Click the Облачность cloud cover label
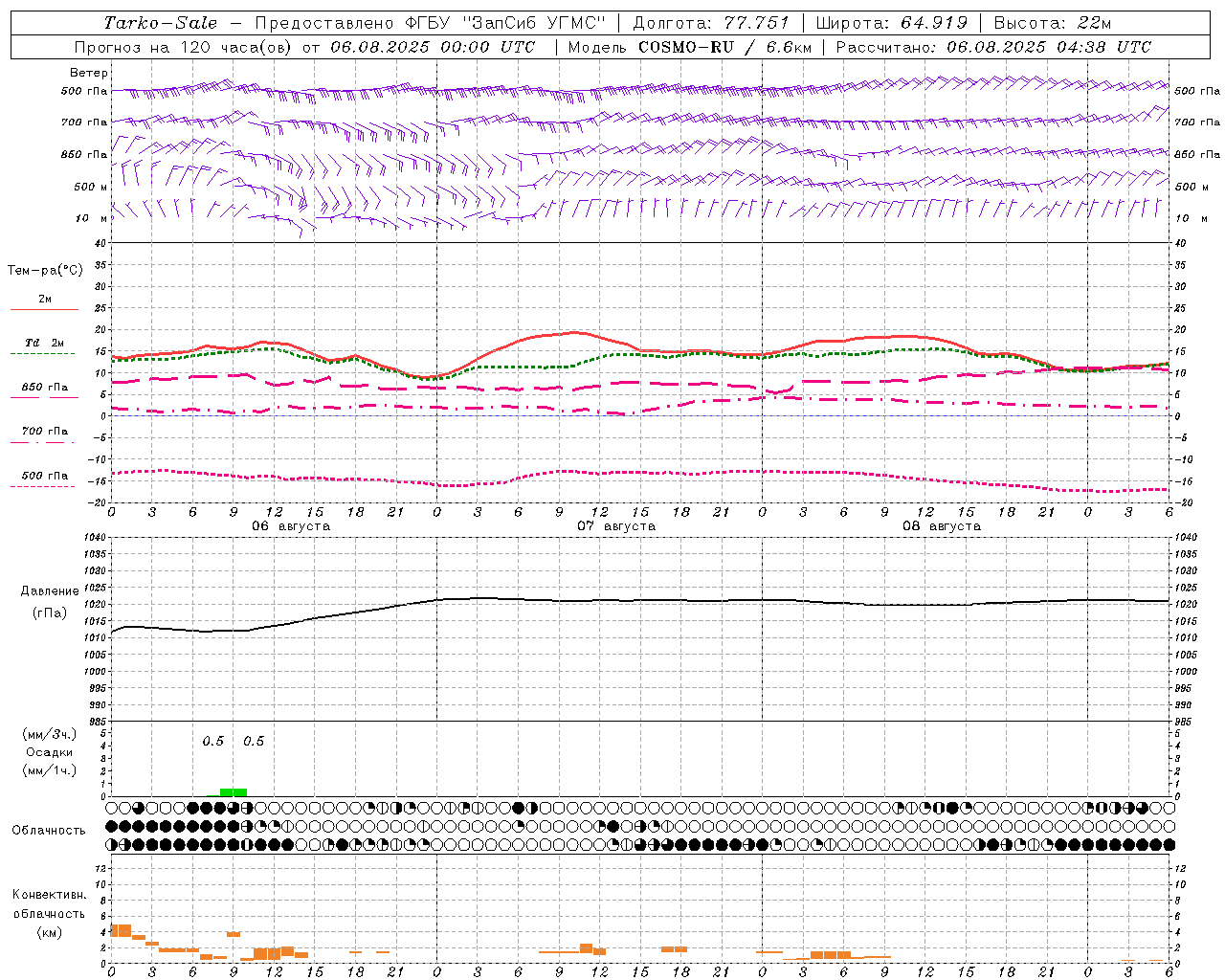 click(x=48, y=831)
